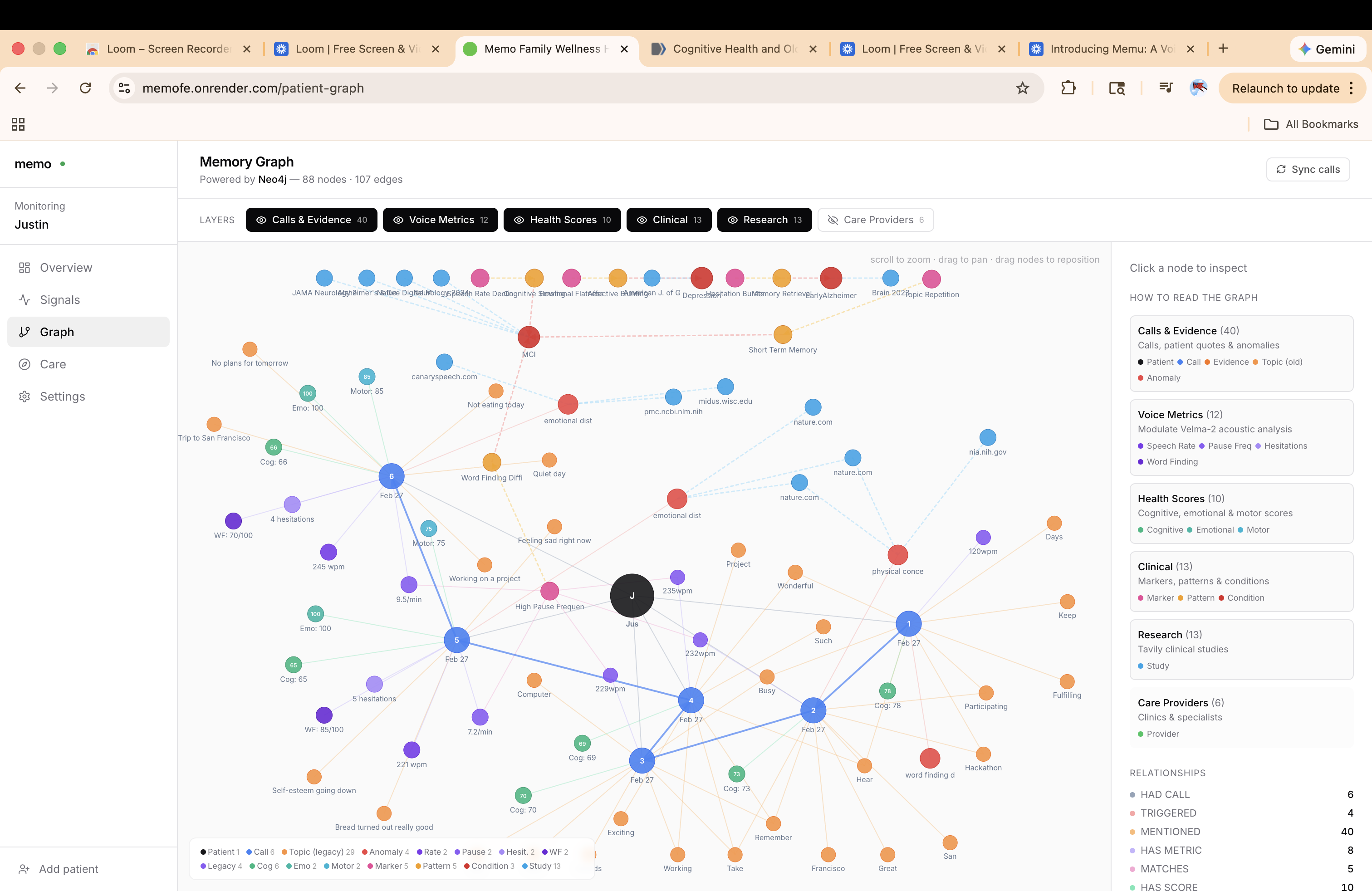This screenshot has width=1372, height=891.
Task: Open the Chrome extensions puzzle icon
Action: (1068, 88)
